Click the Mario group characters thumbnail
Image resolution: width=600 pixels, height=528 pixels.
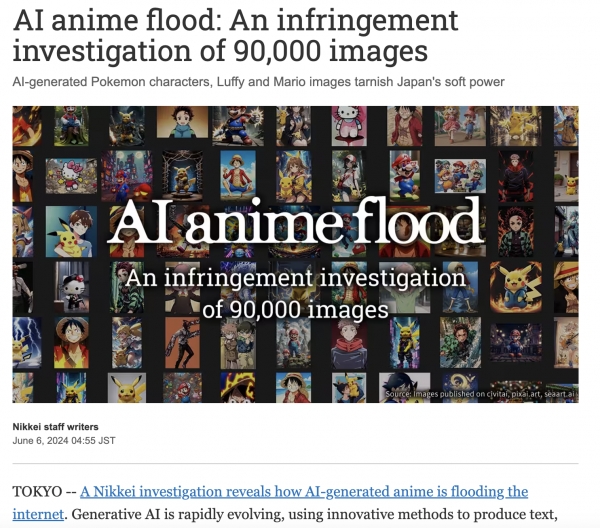460,176
